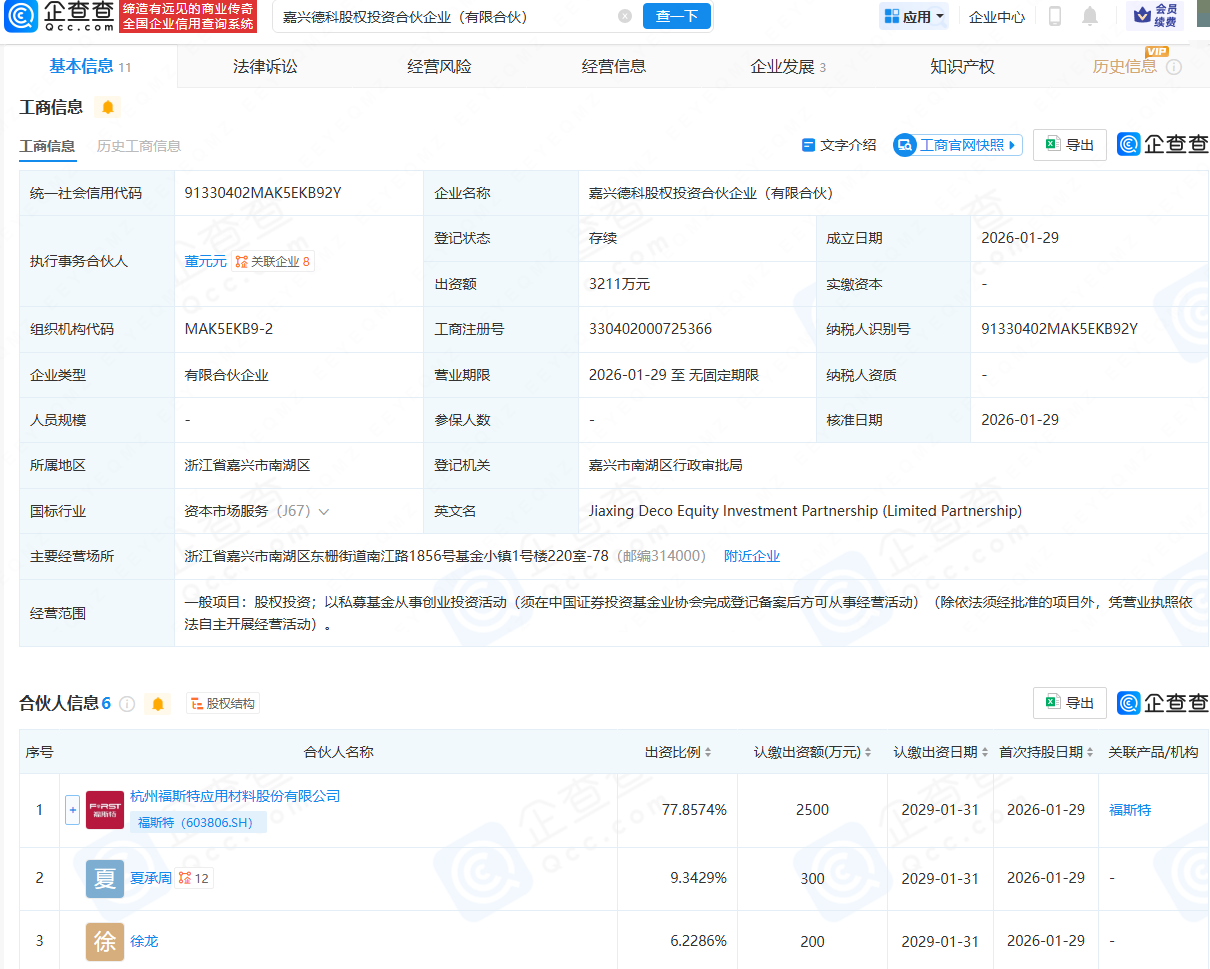Expand the 资本市场服务 industry chevron
The image size is (1210, 969).
[323, 511]
